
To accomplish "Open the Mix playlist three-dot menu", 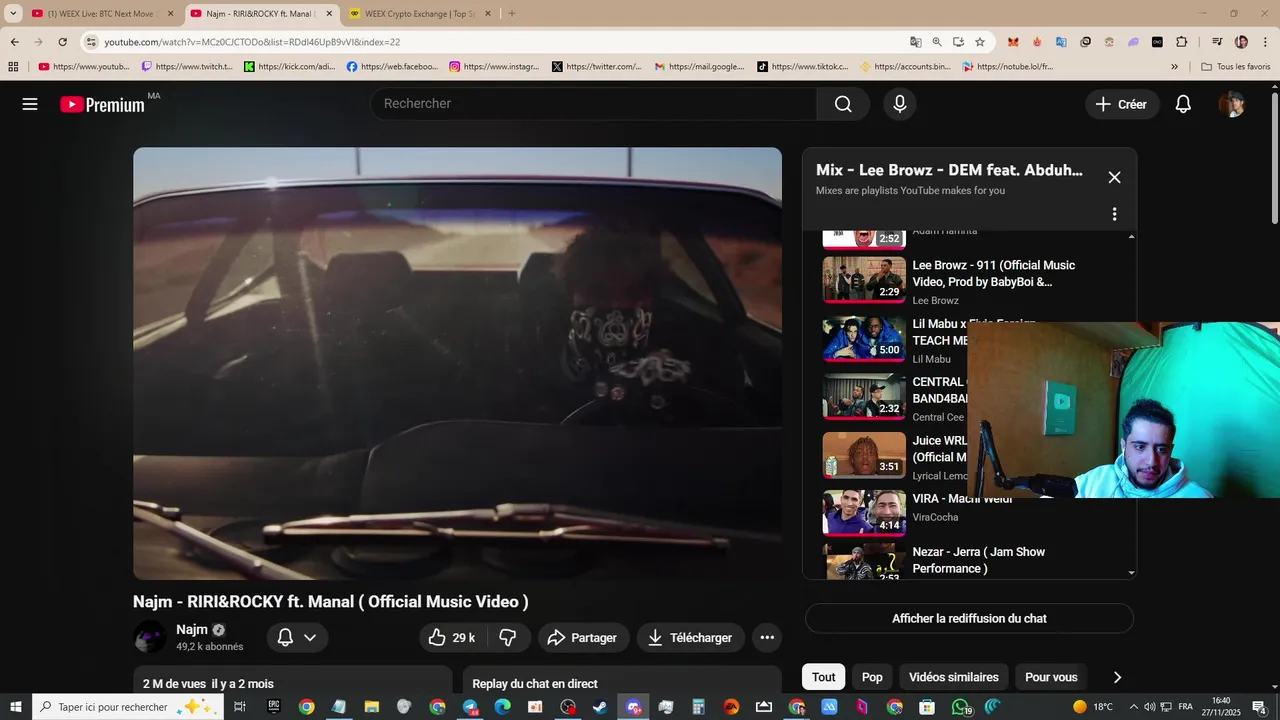I will coord(1114,214).
